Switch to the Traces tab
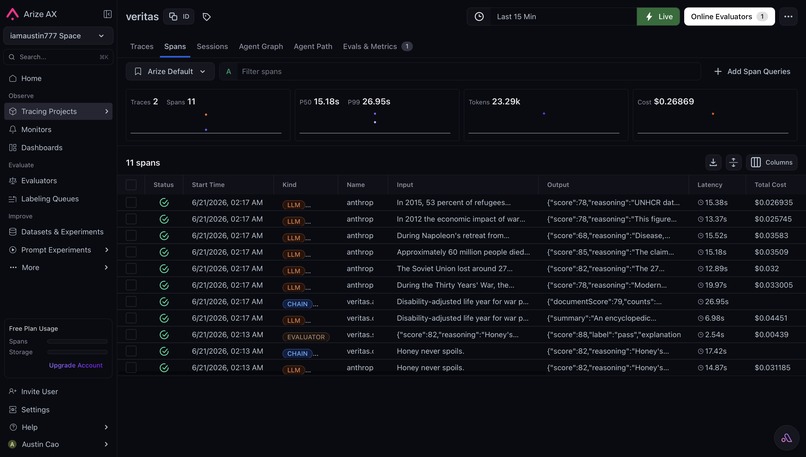 [x=141, y=46]
